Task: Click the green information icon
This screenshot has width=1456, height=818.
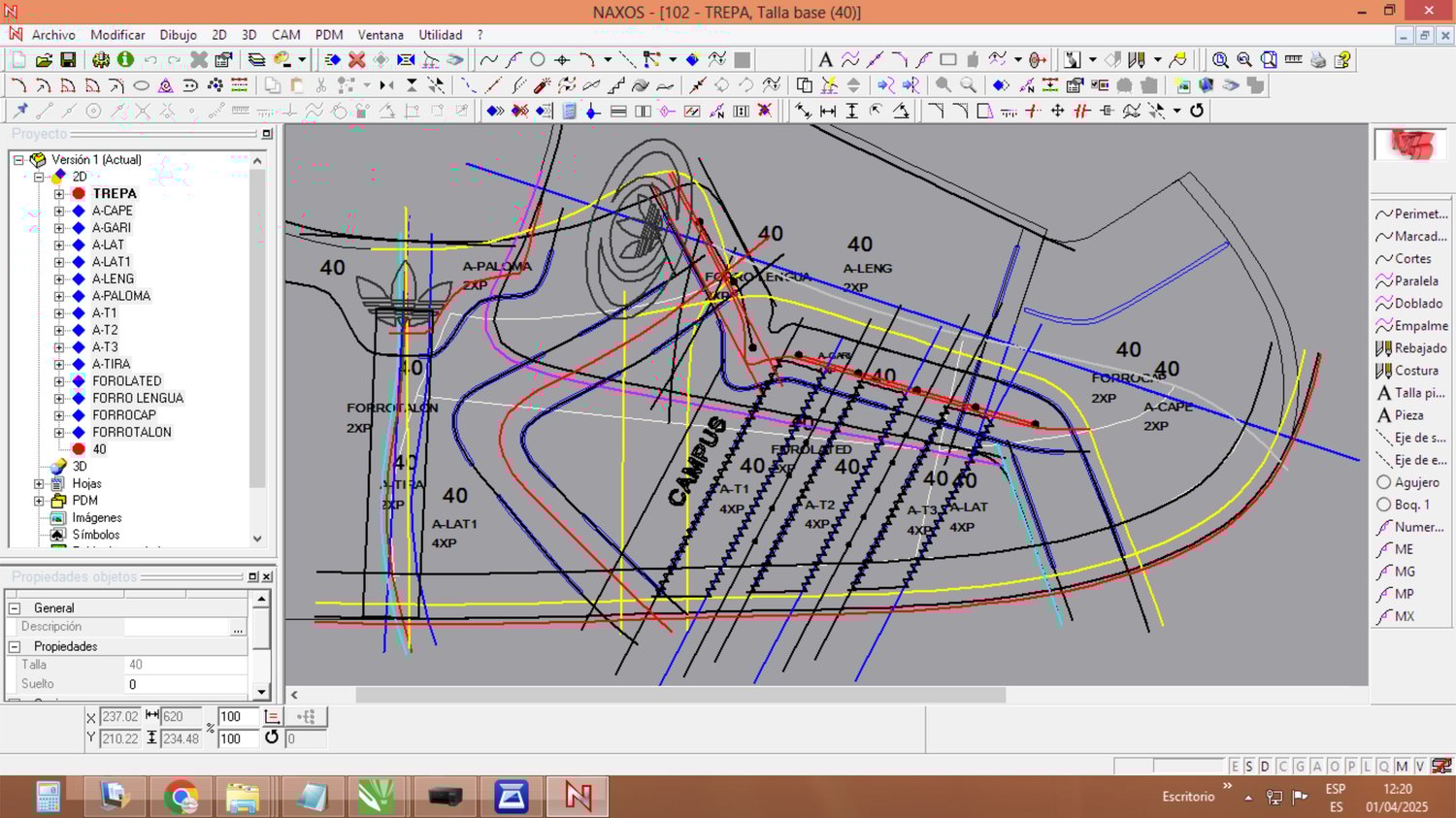Action: pos(125,60)
